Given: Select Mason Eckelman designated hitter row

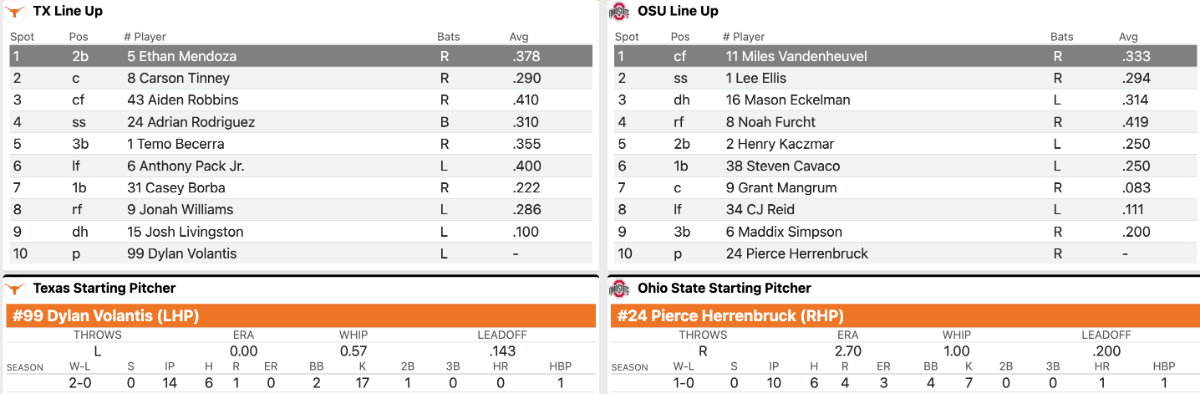Looking at the screenshot, I should point(904,100).
